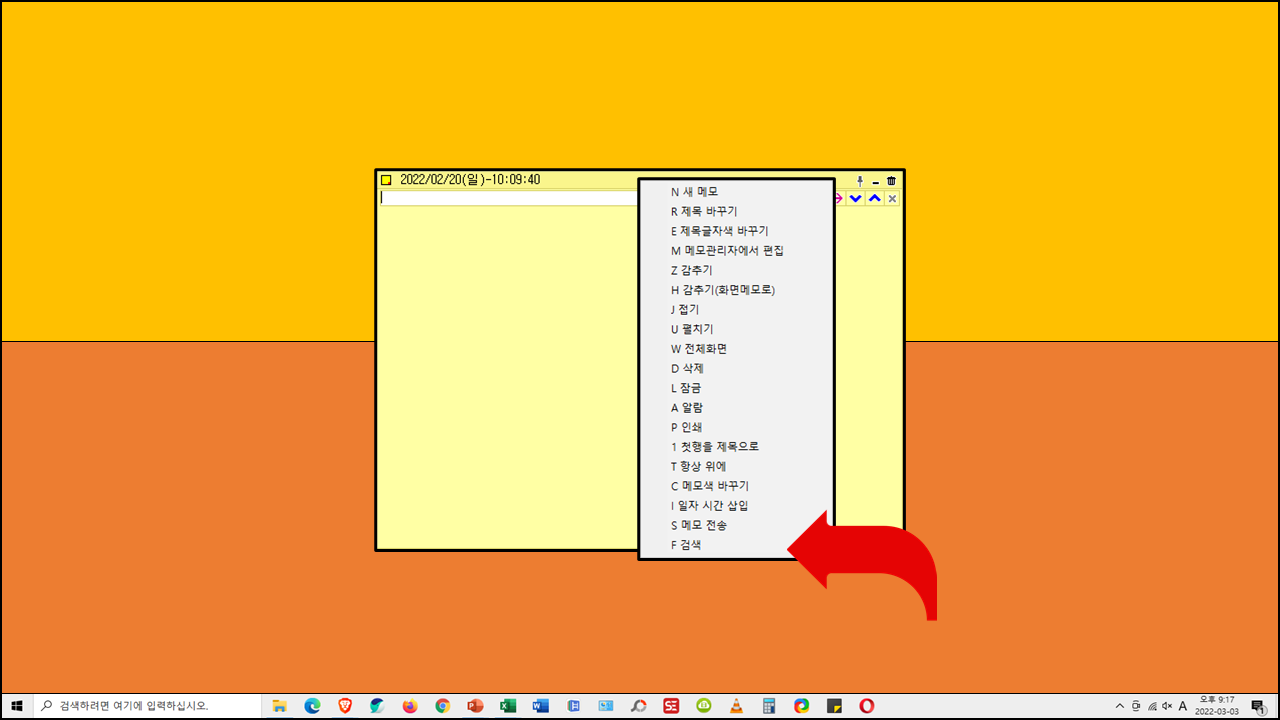Click the blue up chevron in search bar
Image resolution: width=1280 pixels, height=720 pixels.
(x=875, y=198)
